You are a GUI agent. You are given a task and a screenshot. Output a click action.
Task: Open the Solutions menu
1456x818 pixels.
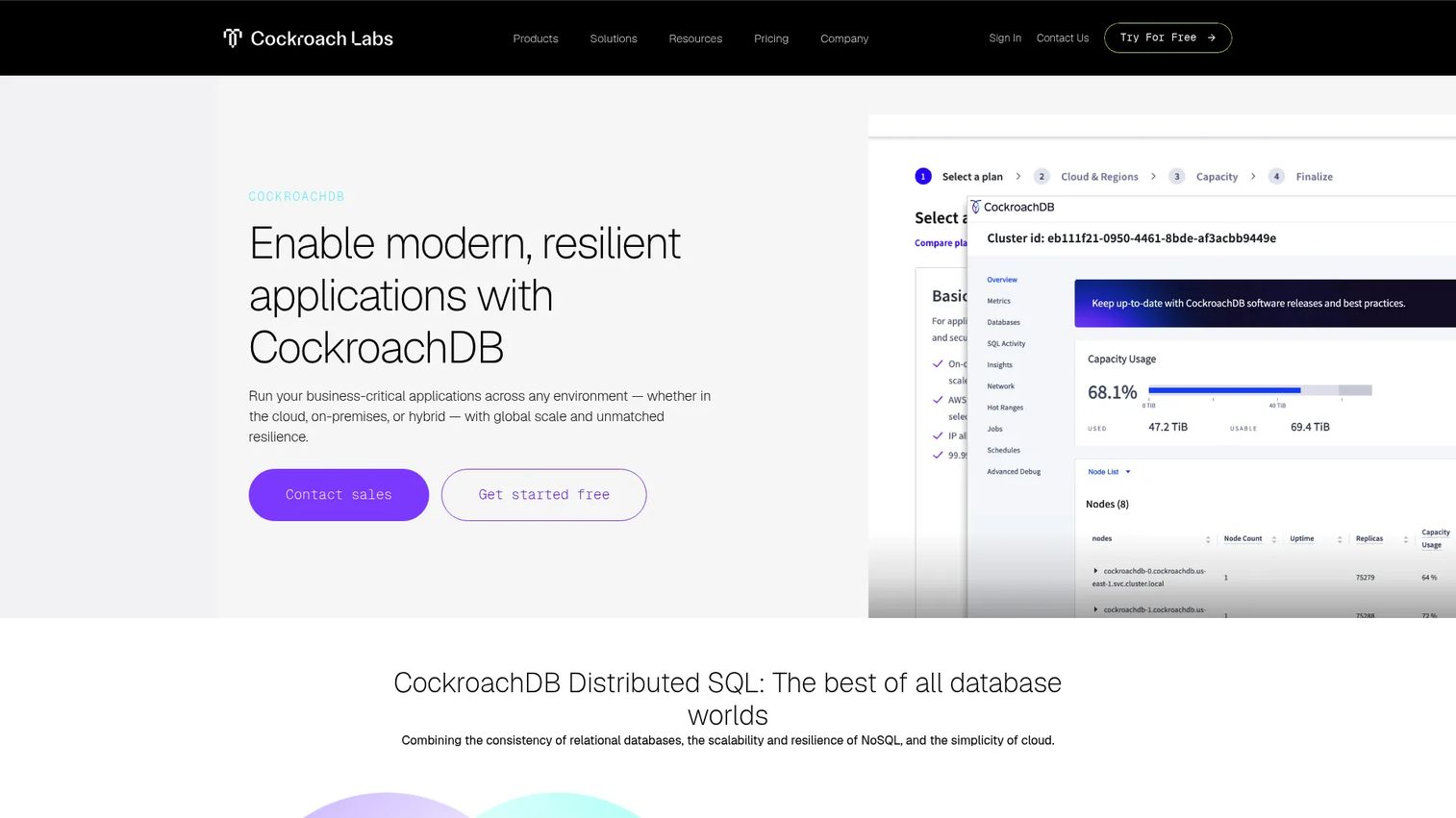click(x=614, y=38)
